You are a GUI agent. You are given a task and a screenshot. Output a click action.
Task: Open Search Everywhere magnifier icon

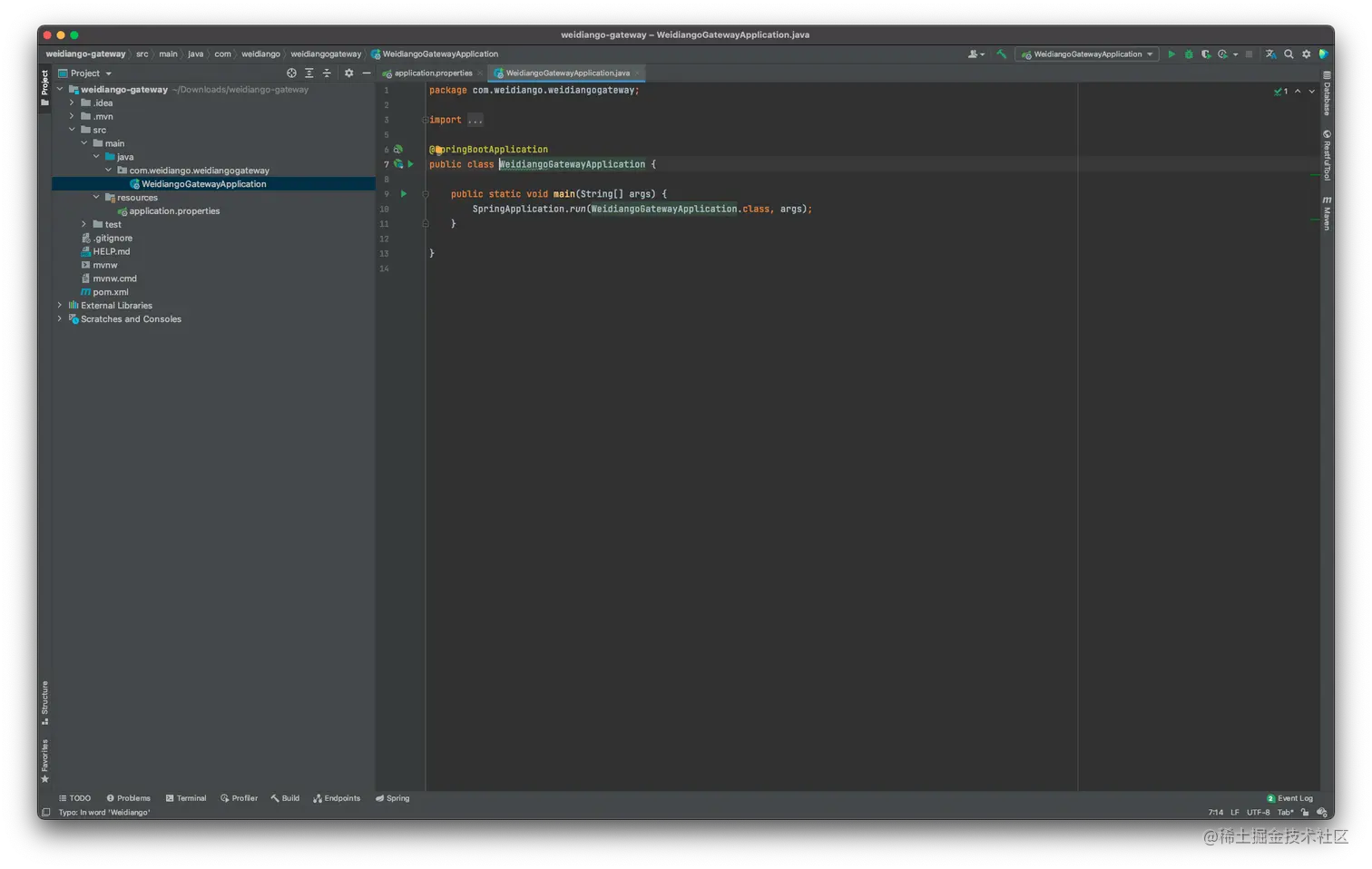(x=1289, y=54)
